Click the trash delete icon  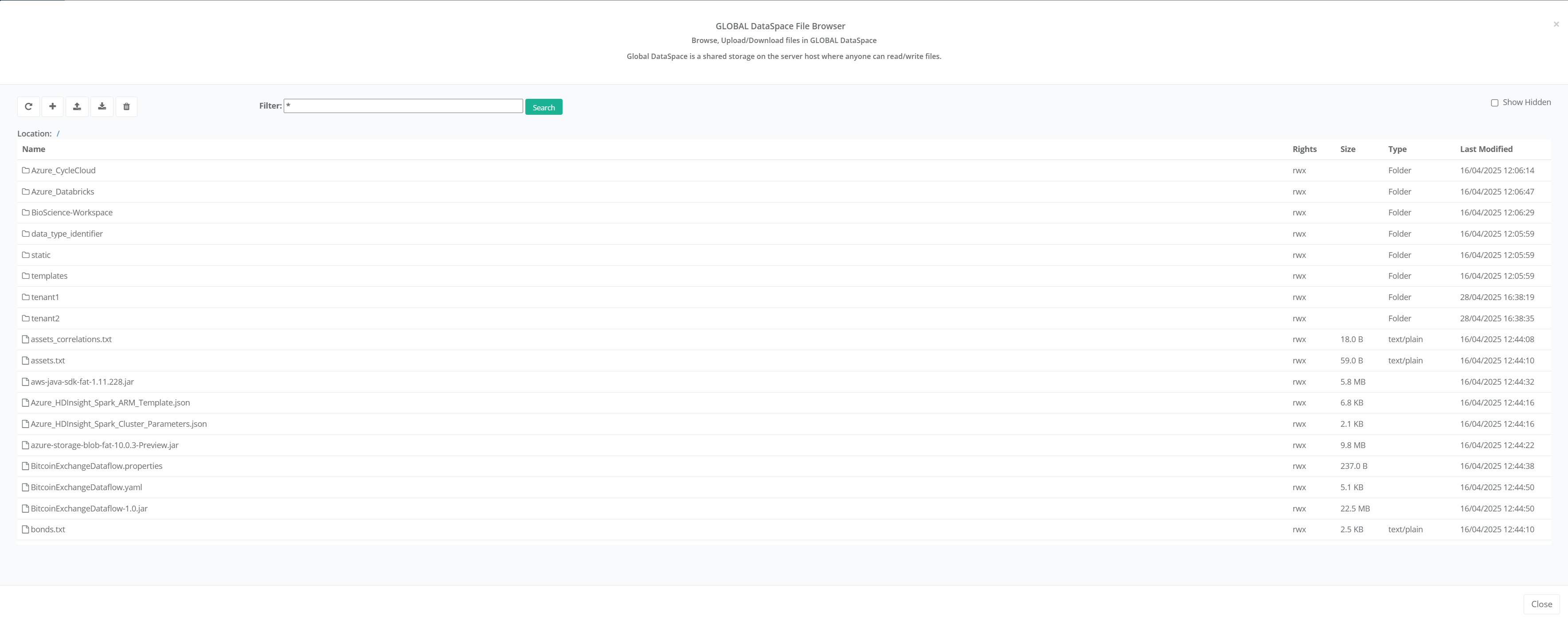tap(127, 106)
